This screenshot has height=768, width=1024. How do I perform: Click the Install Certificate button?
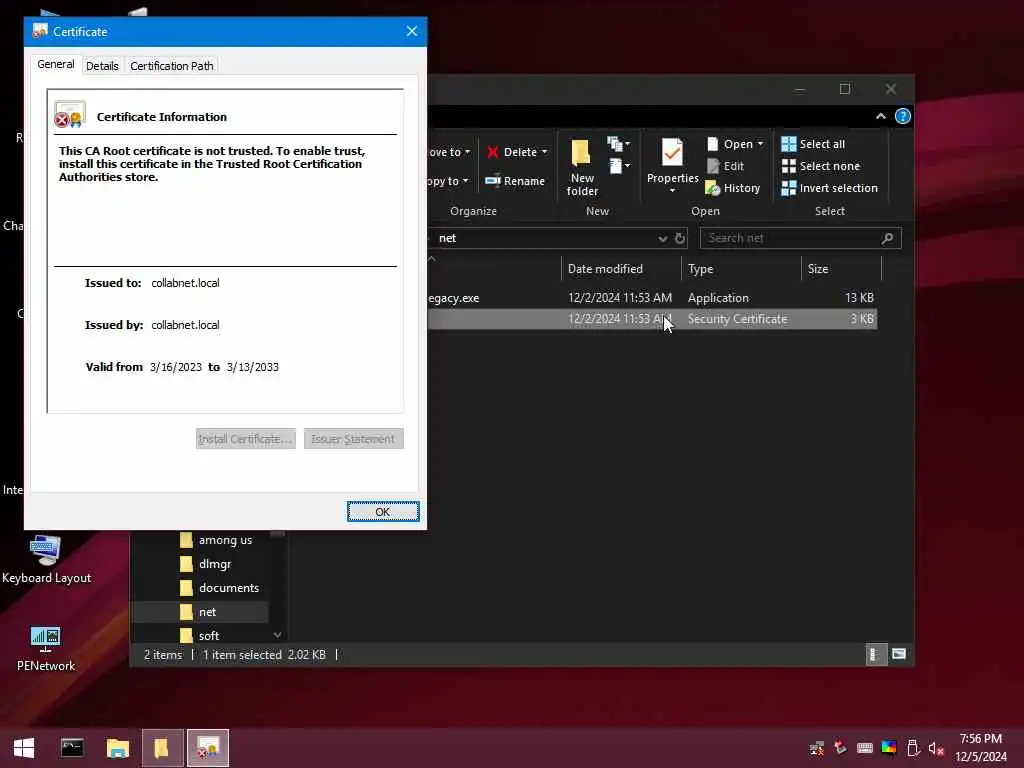click(x=246, y=439)
